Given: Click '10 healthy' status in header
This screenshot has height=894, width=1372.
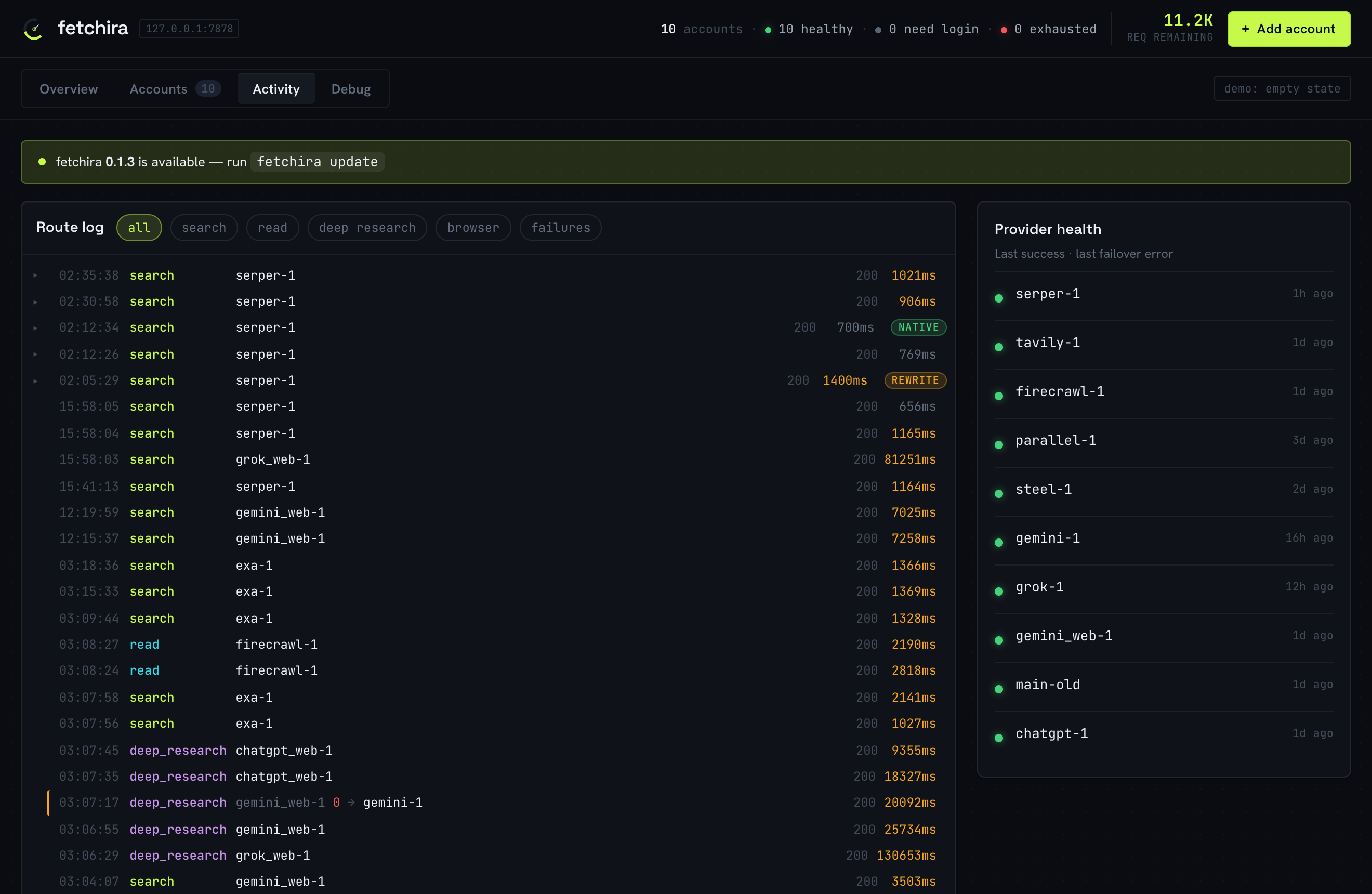Looking at the screenshot, I should [809, 30].
